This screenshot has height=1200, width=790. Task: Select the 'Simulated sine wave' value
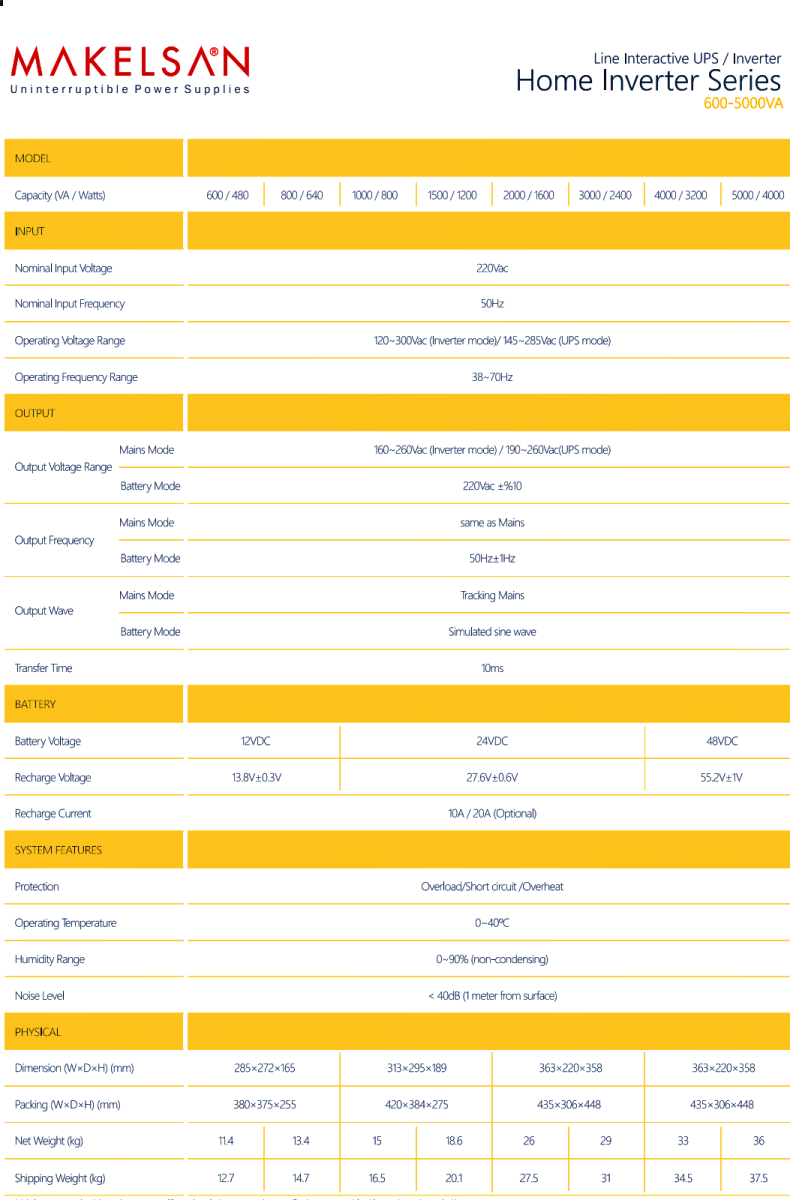[492, 632]
